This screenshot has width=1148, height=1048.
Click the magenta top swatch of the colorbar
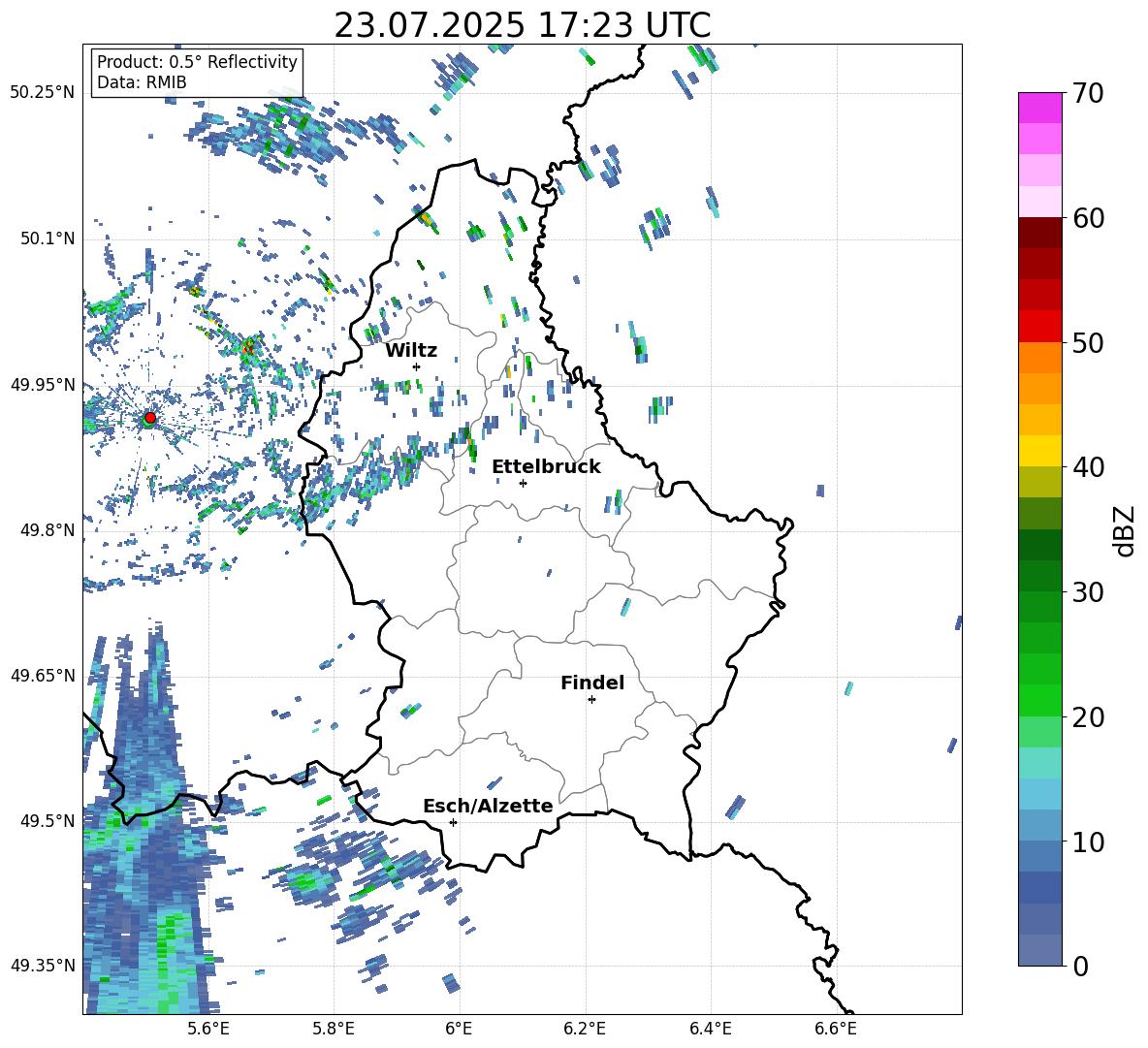click(1039, 108)
